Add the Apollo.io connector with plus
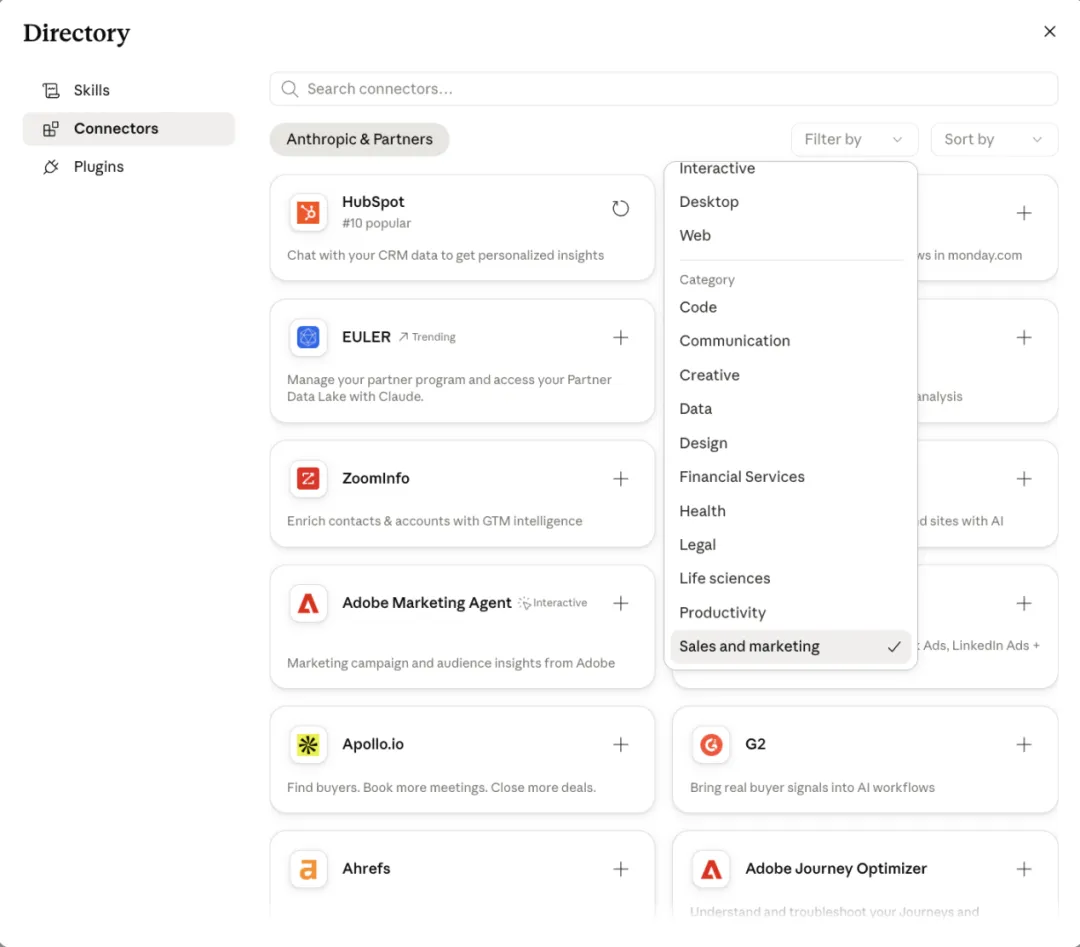The image size is (1080, 947). point(621,745)
